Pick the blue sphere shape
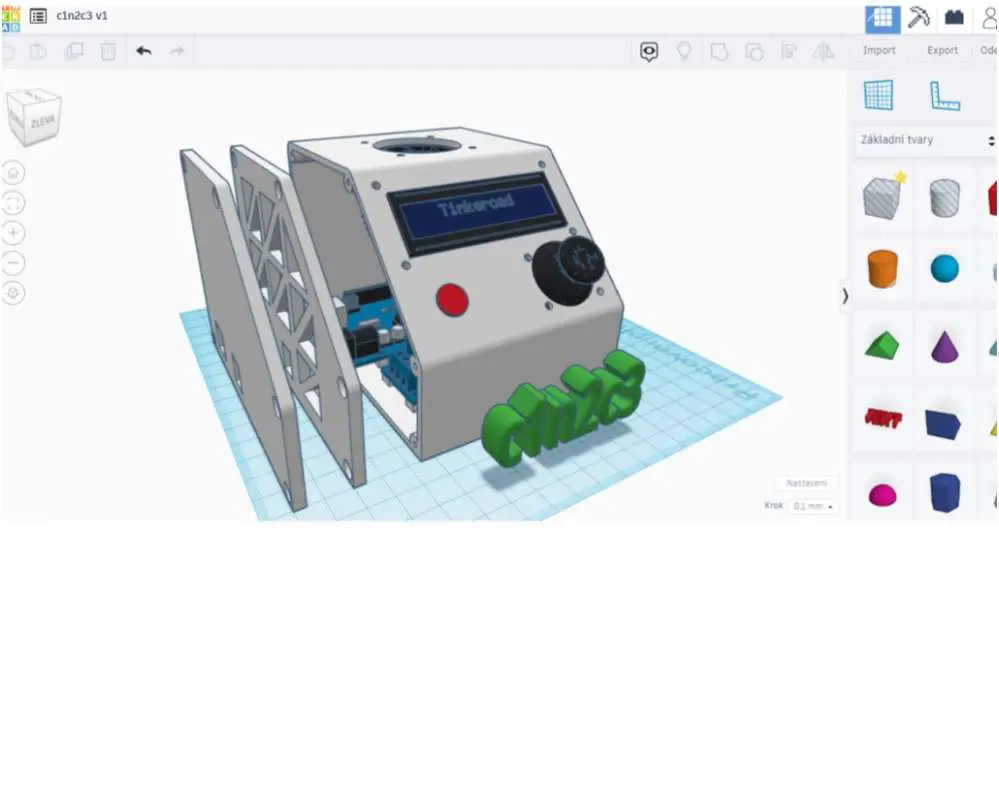 click(945, 268)
